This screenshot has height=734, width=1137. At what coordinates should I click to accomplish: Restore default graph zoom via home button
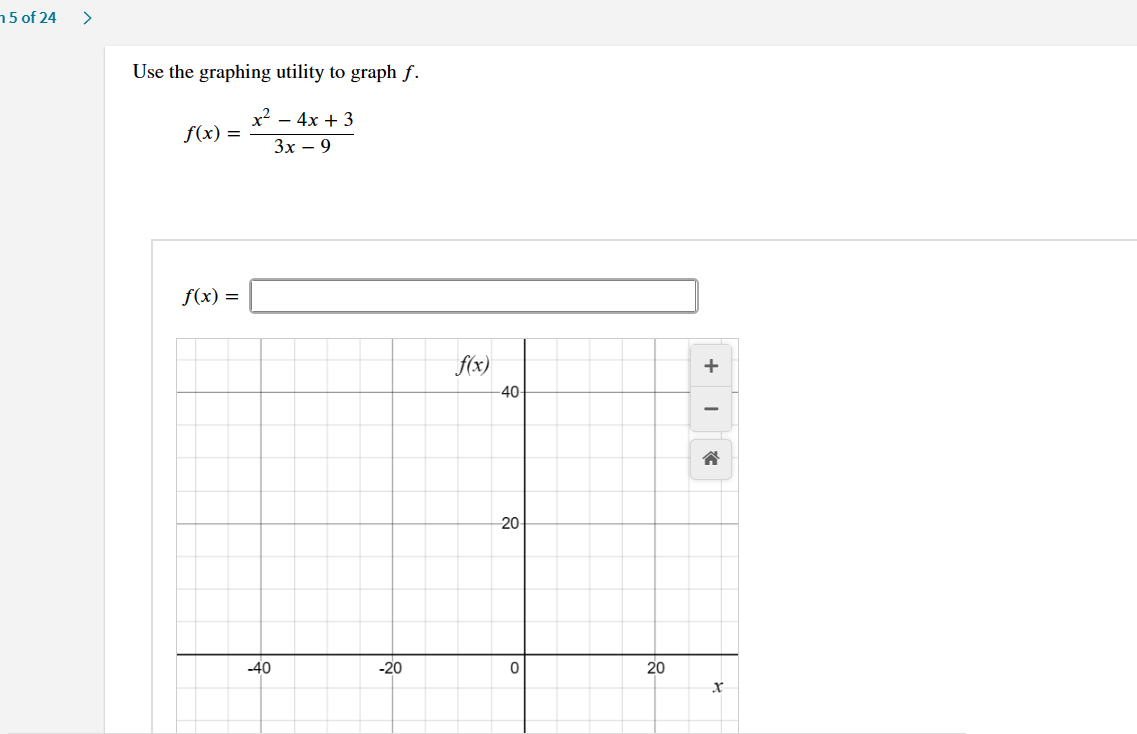point(710,458)
